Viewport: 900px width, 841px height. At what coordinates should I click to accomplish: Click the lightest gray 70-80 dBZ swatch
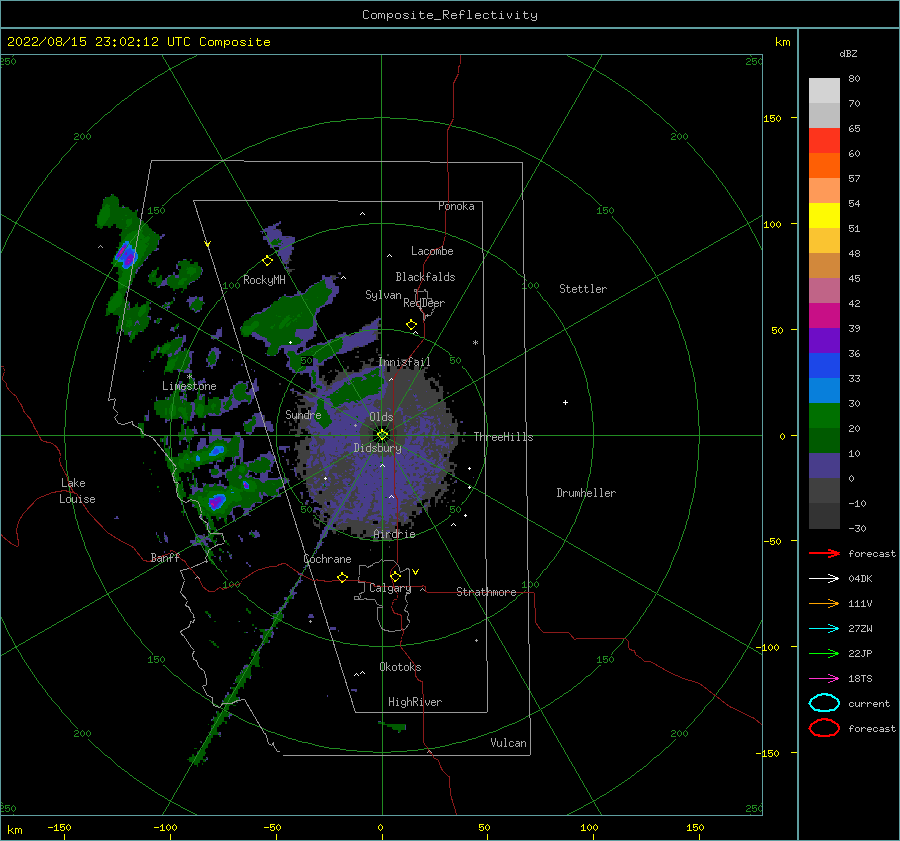tap(824, 91)
